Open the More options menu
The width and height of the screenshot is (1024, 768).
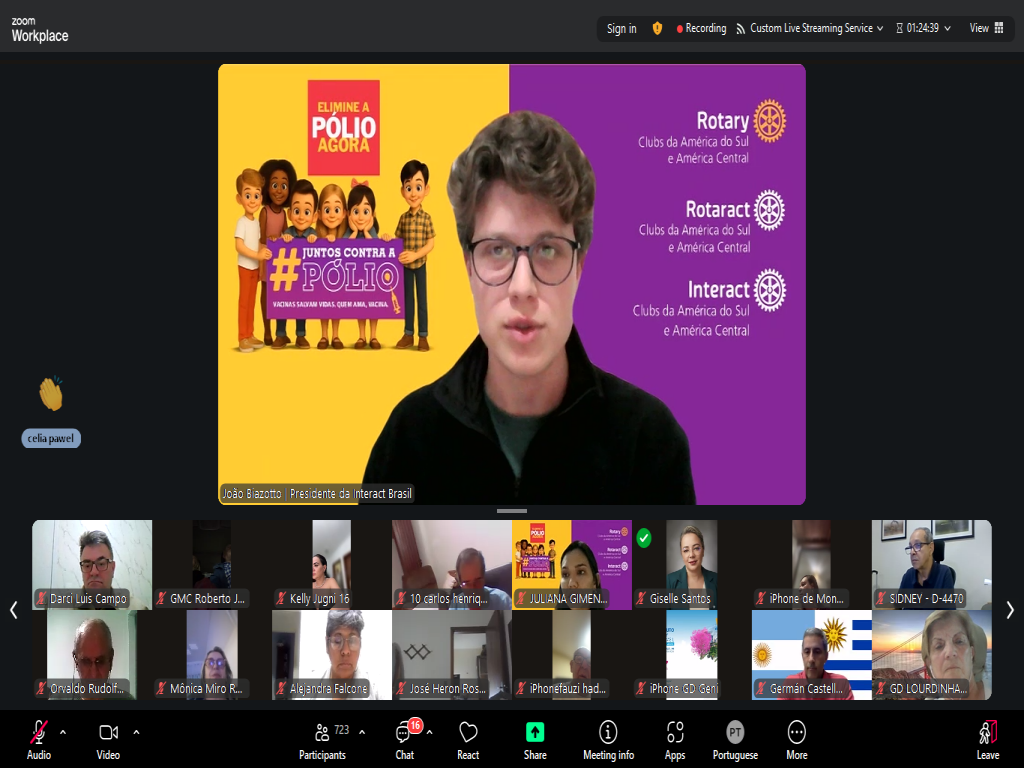[796, 738]
